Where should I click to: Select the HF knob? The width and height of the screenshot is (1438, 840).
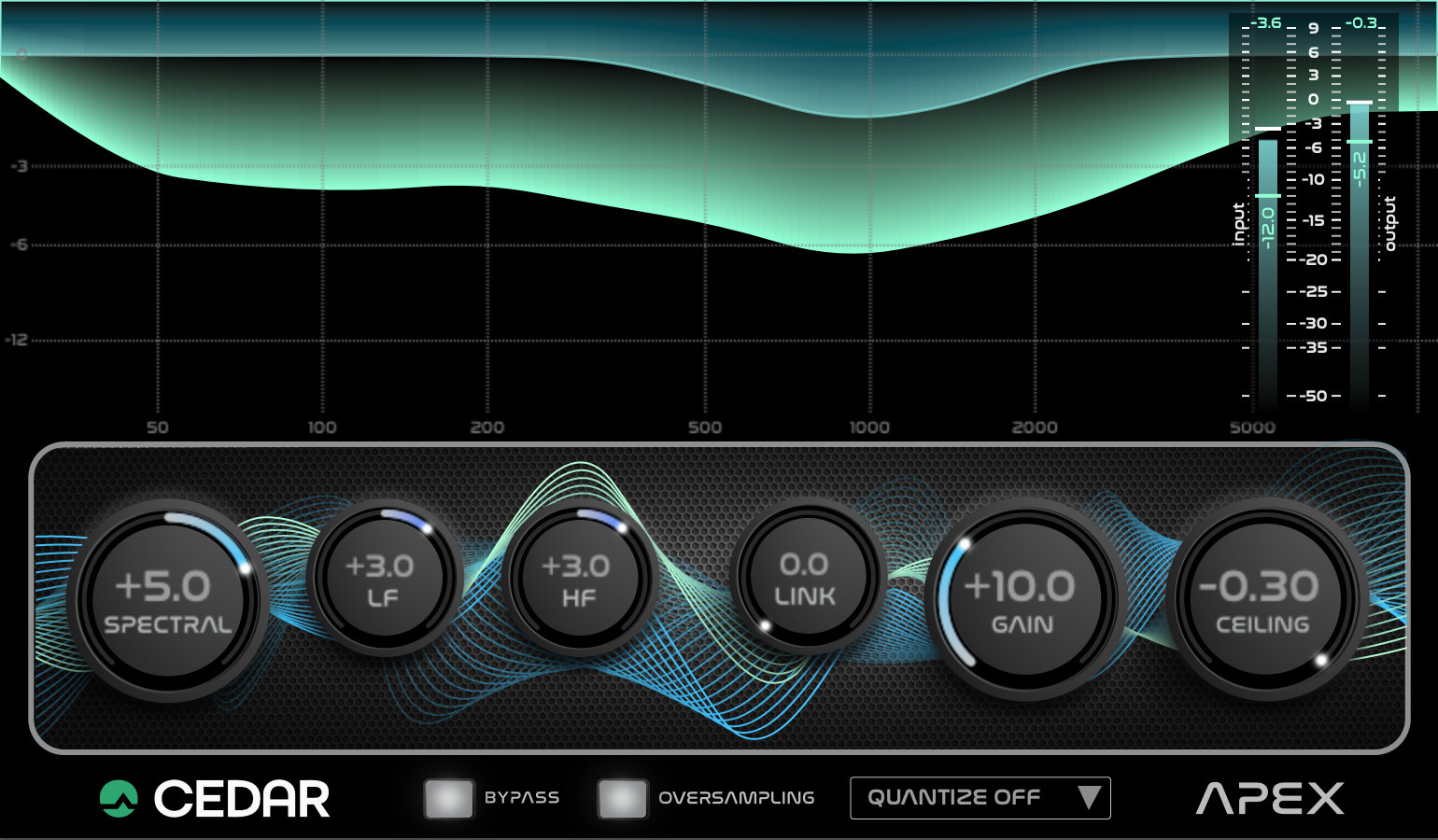(578, 579)
